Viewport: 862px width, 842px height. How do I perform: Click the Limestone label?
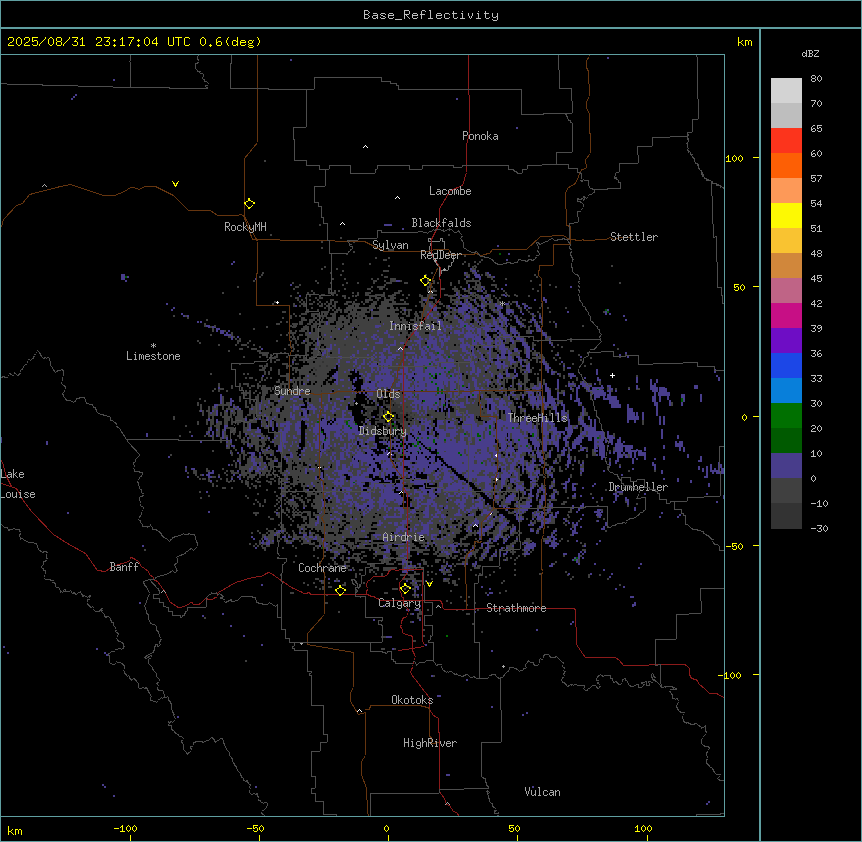click(x=153, y=356)
